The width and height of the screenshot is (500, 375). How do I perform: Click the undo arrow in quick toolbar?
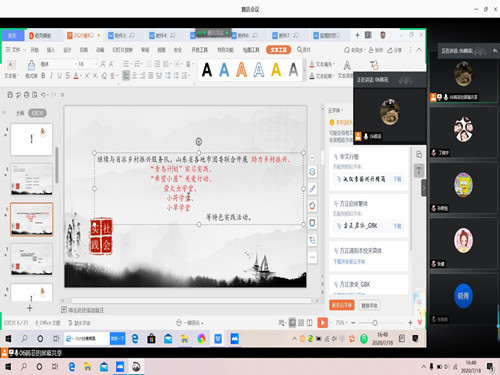(x=43, y=95)
